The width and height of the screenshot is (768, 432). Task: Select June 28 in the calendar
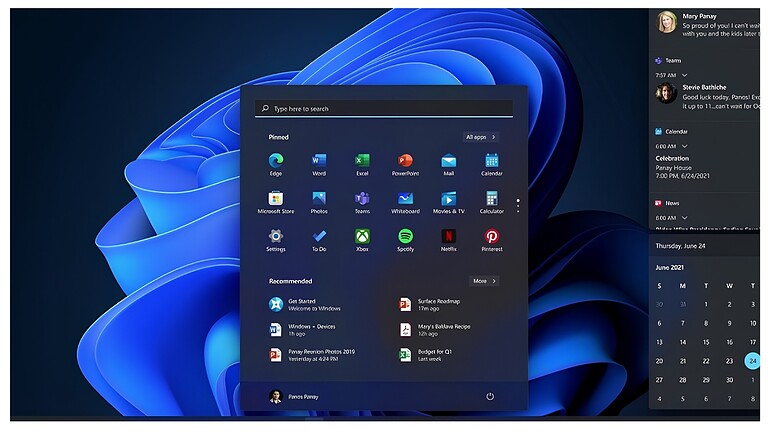coord(682,380)
